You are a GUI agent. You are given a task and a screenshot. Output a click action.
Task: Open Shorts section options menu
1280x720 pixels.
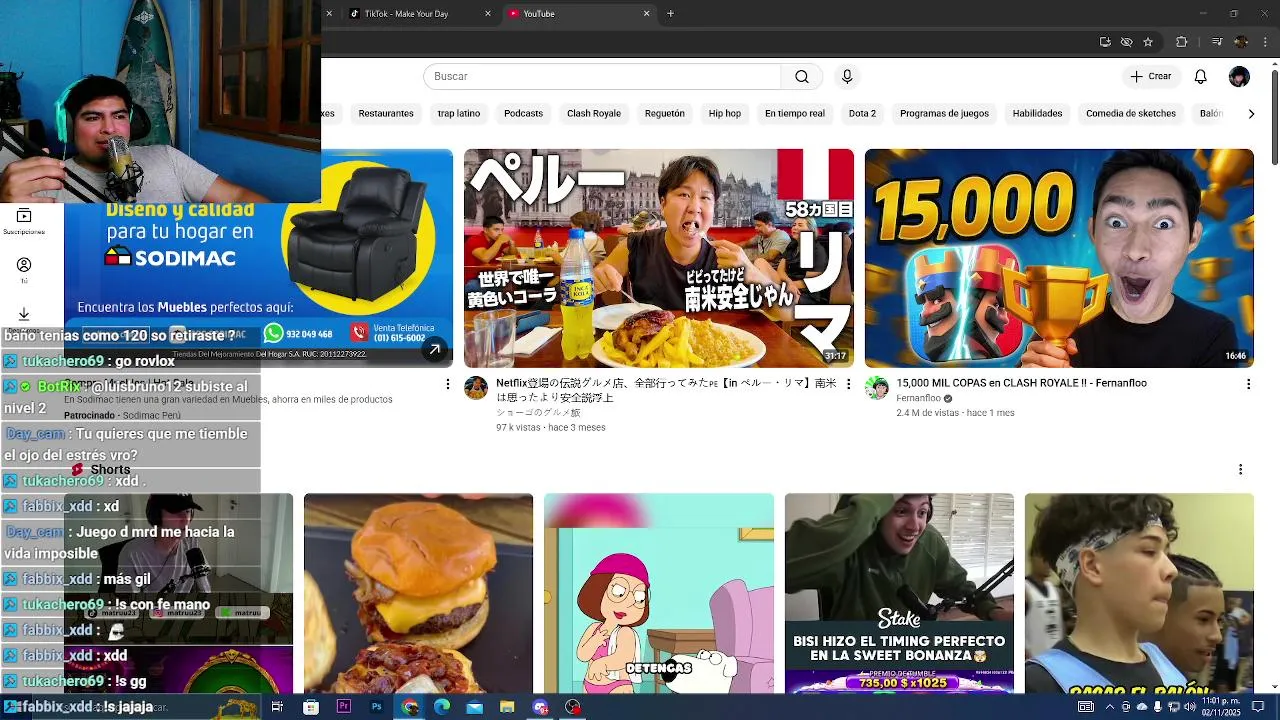1240,469
